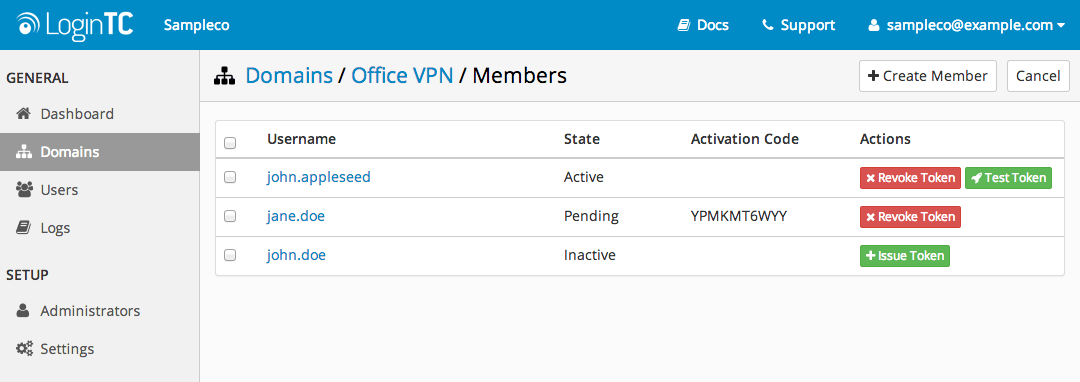The image size is (1080, 382).
Task: Open Settings in the sidebar
Action: tap(100, 349)
